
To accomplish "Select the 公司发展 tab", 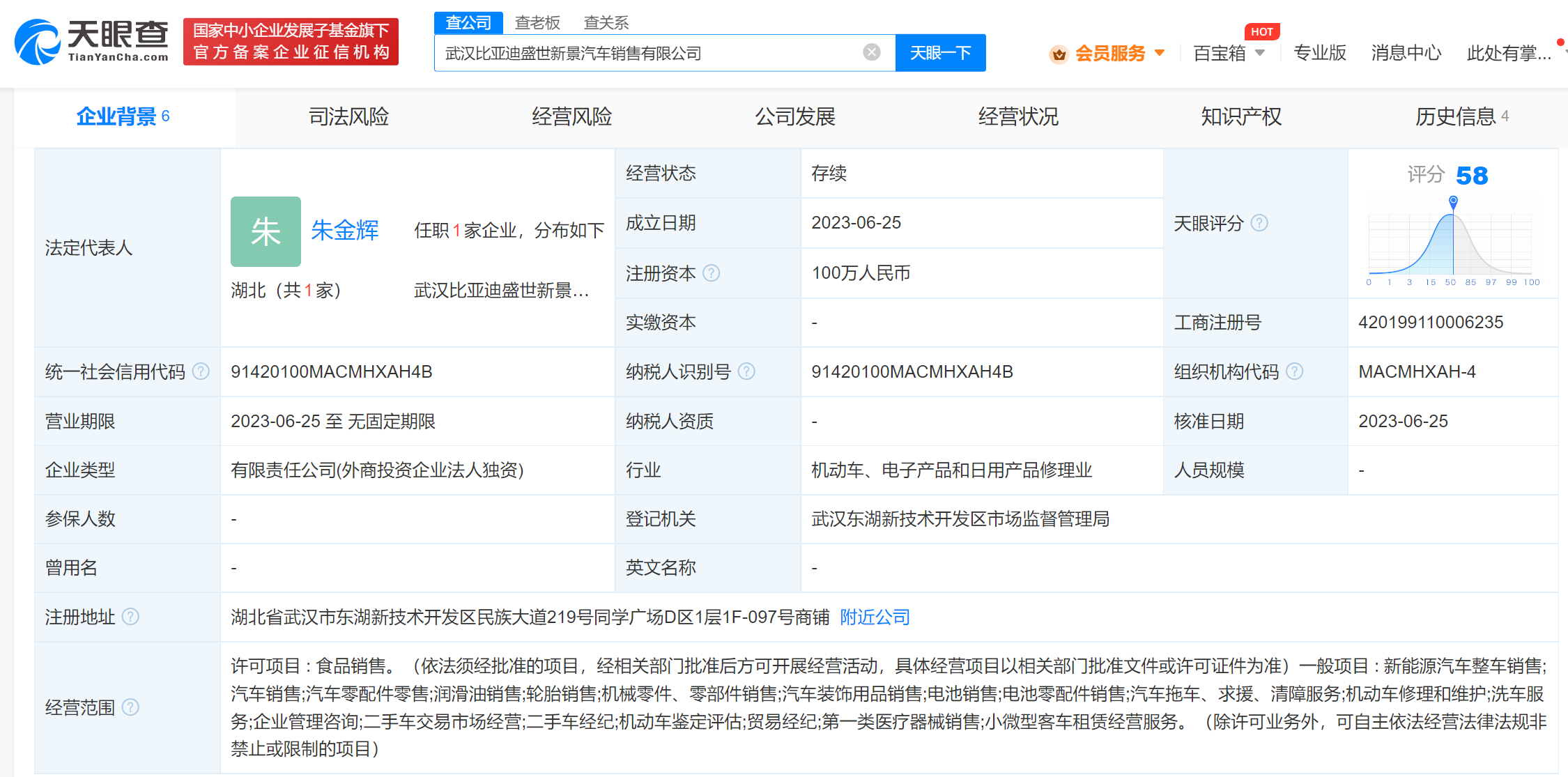I will coord(795,116).
